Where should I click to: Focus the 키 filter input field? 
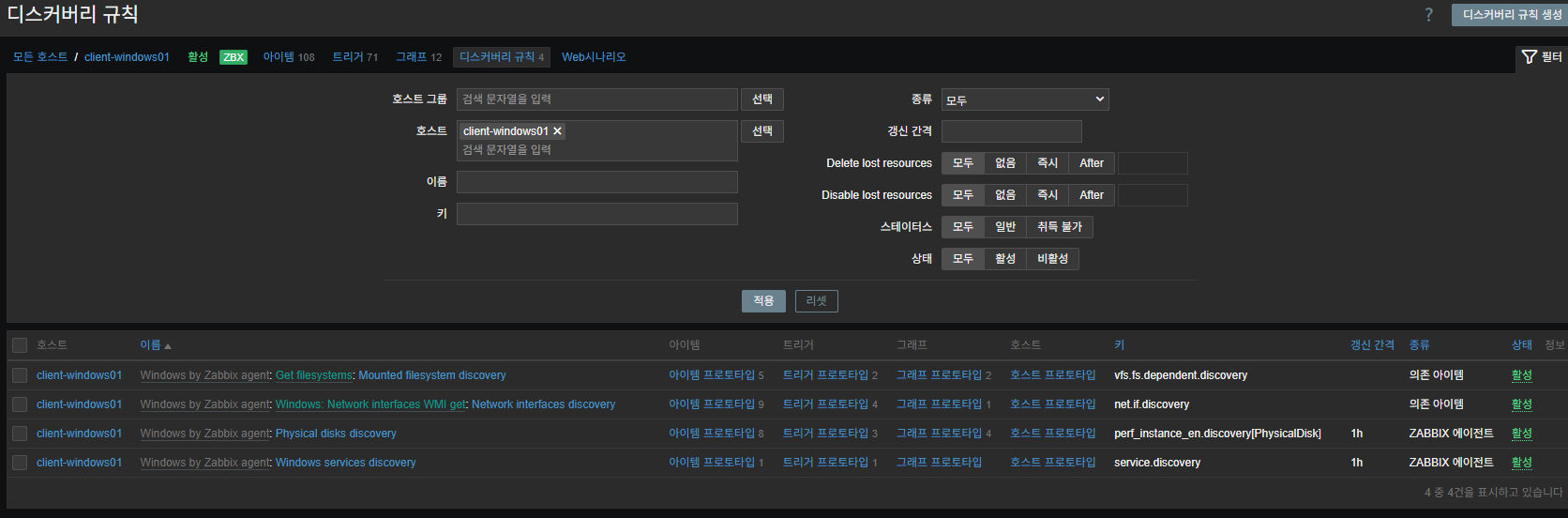(x=597, y=214)
